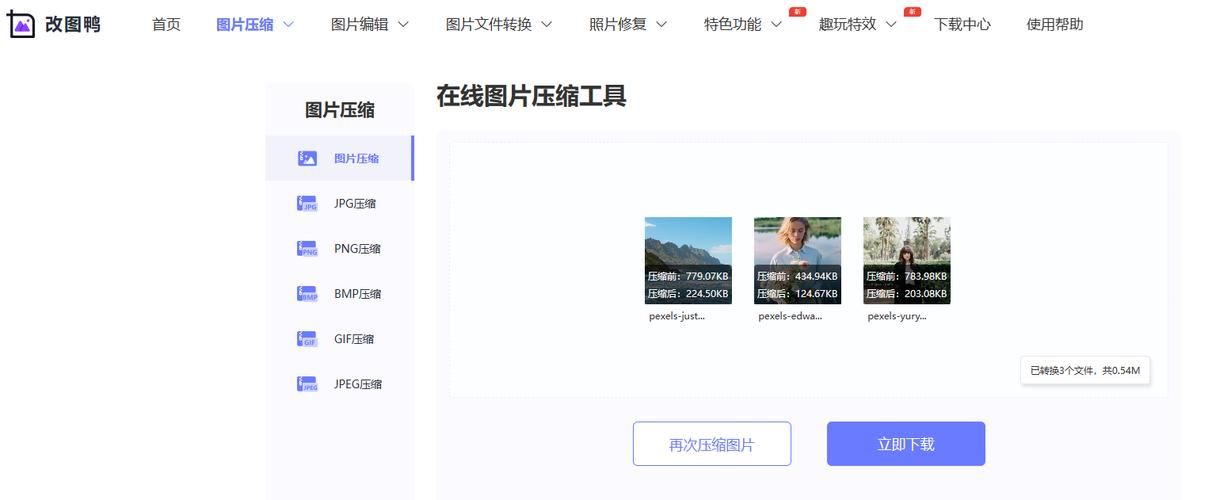The height and width of the screenshot is (500, 1212).
Task: Open 使用帮助 page
Action: click(1055, 24)
